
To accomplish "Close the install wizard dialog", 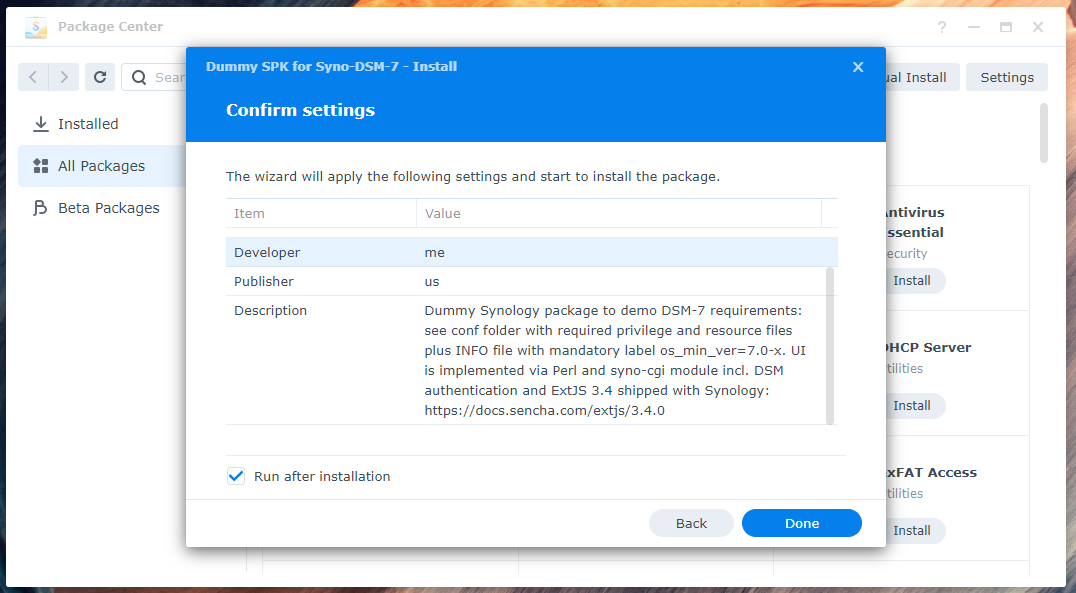I will (x=858, y=67).
